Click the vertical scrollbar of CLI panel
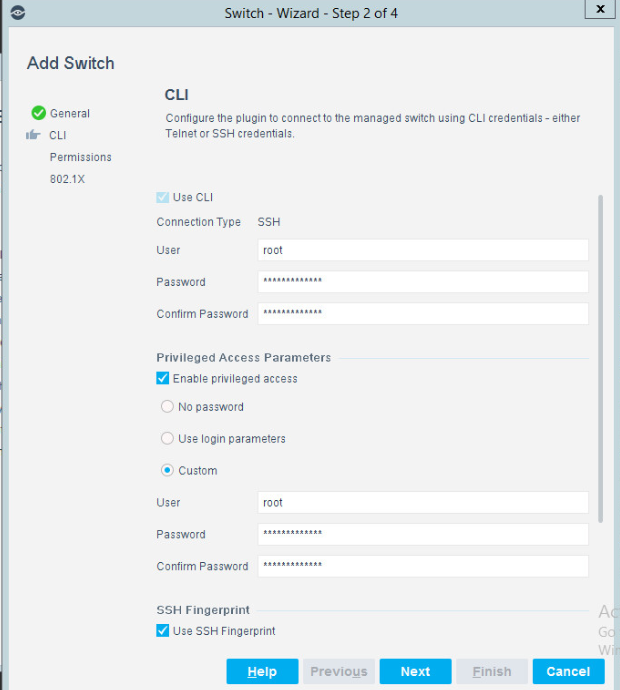Viewport: 620px width, 690px height. pyautogui.click(x=600, y=359)
